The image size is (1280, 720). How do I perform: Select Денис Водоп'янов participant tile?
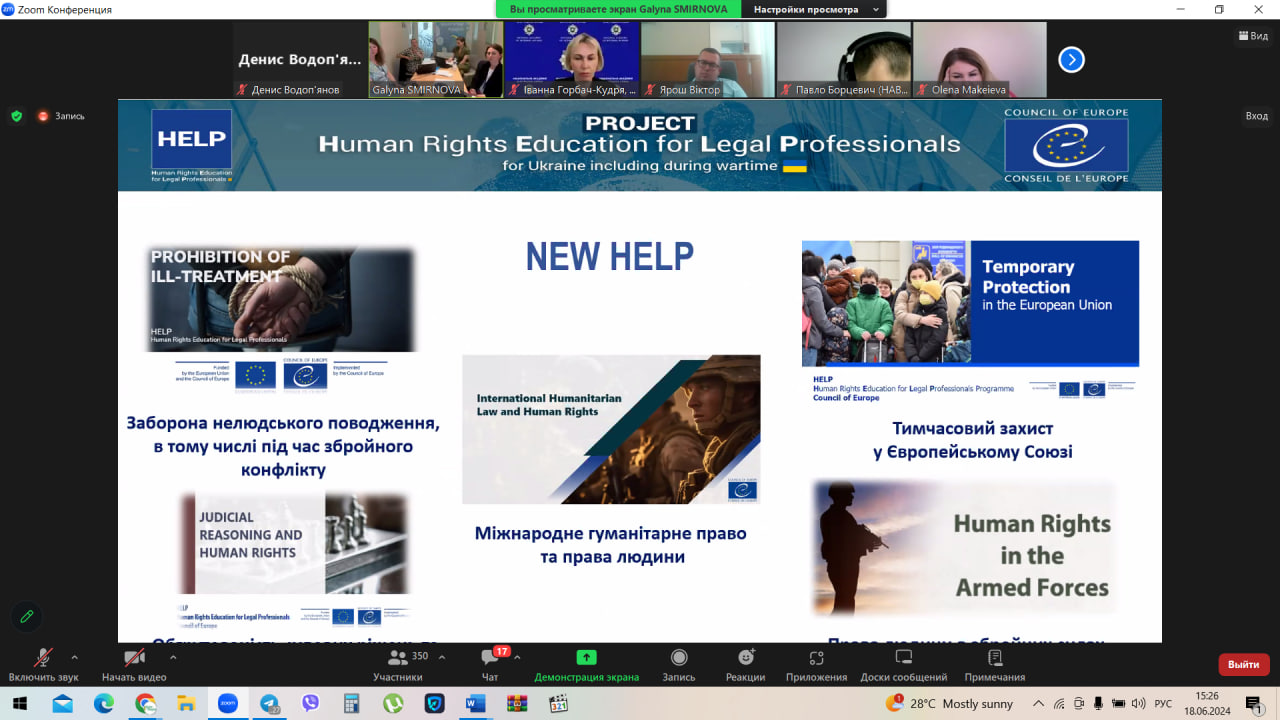[x=300, y=60]
